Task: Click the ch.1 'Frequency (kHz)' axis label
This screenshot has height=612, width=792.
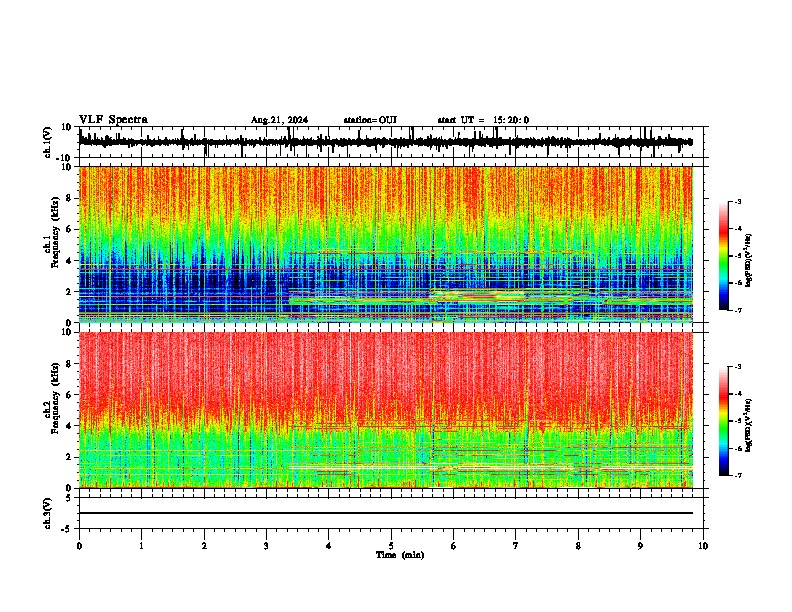Action: click(x=55, y=233)
